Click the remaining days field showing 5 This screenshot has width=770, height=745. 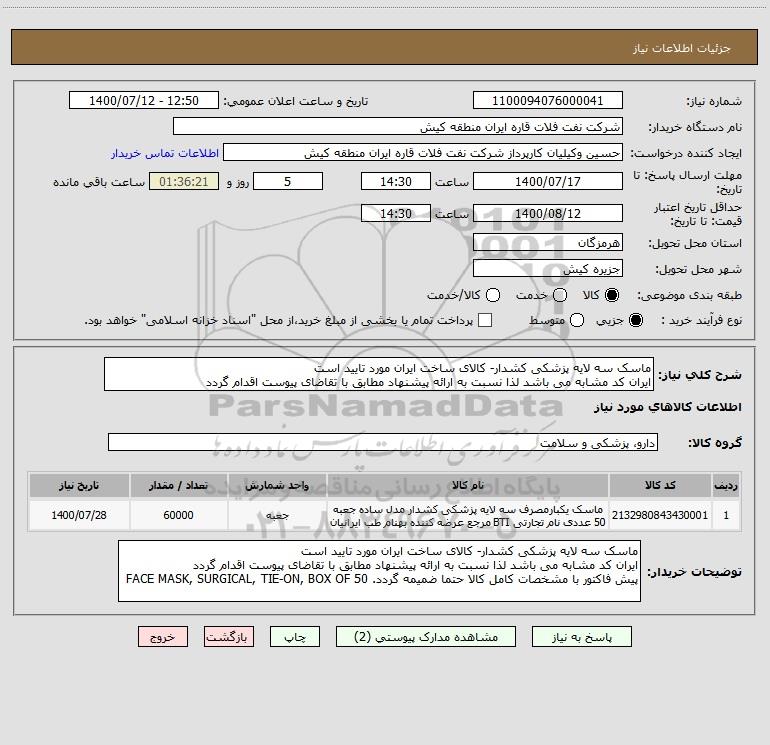pyautogui.click(x=288, y=181)
